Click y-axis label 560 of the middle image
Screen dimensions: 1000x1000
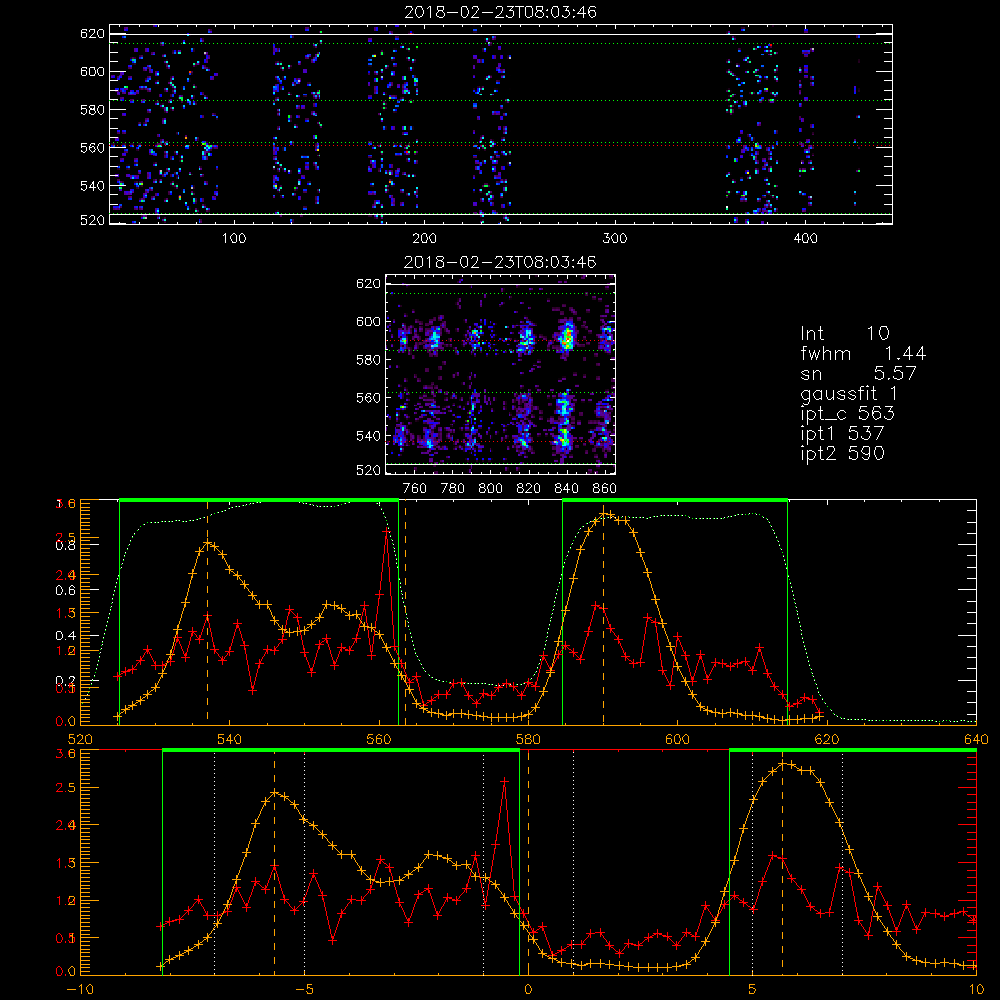coord(369,398)
